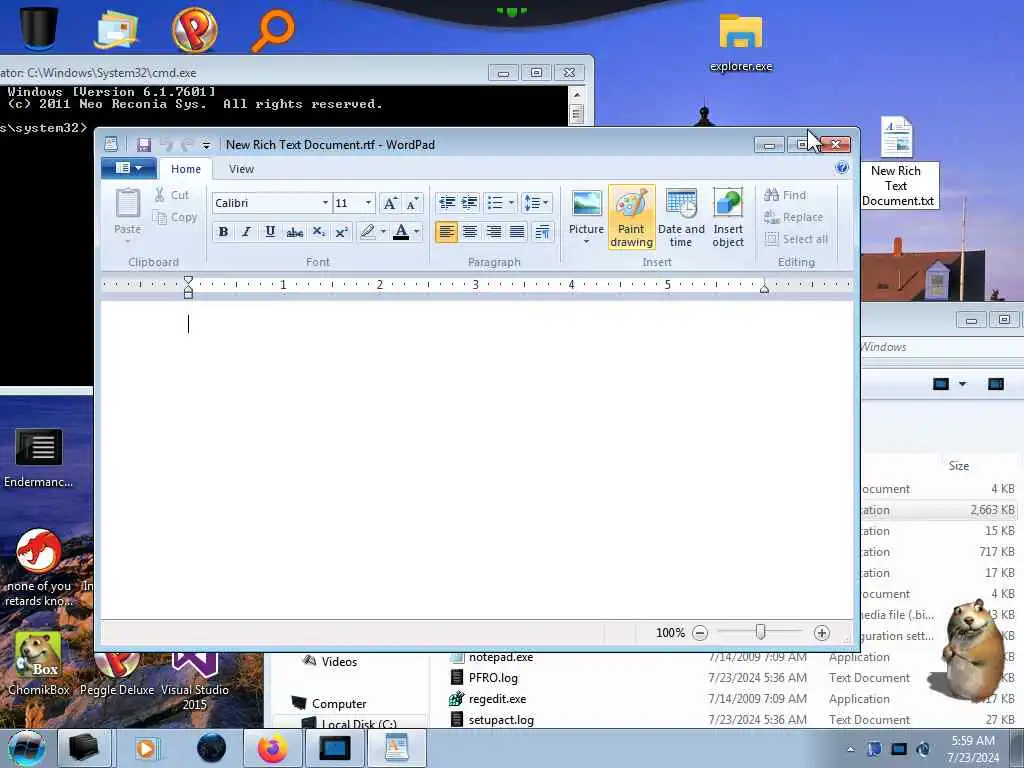Viewport: 1024px width, 768px height.
Task: Toggle Italic formatting
Action: pyautogui.click(x=246, y=232)
